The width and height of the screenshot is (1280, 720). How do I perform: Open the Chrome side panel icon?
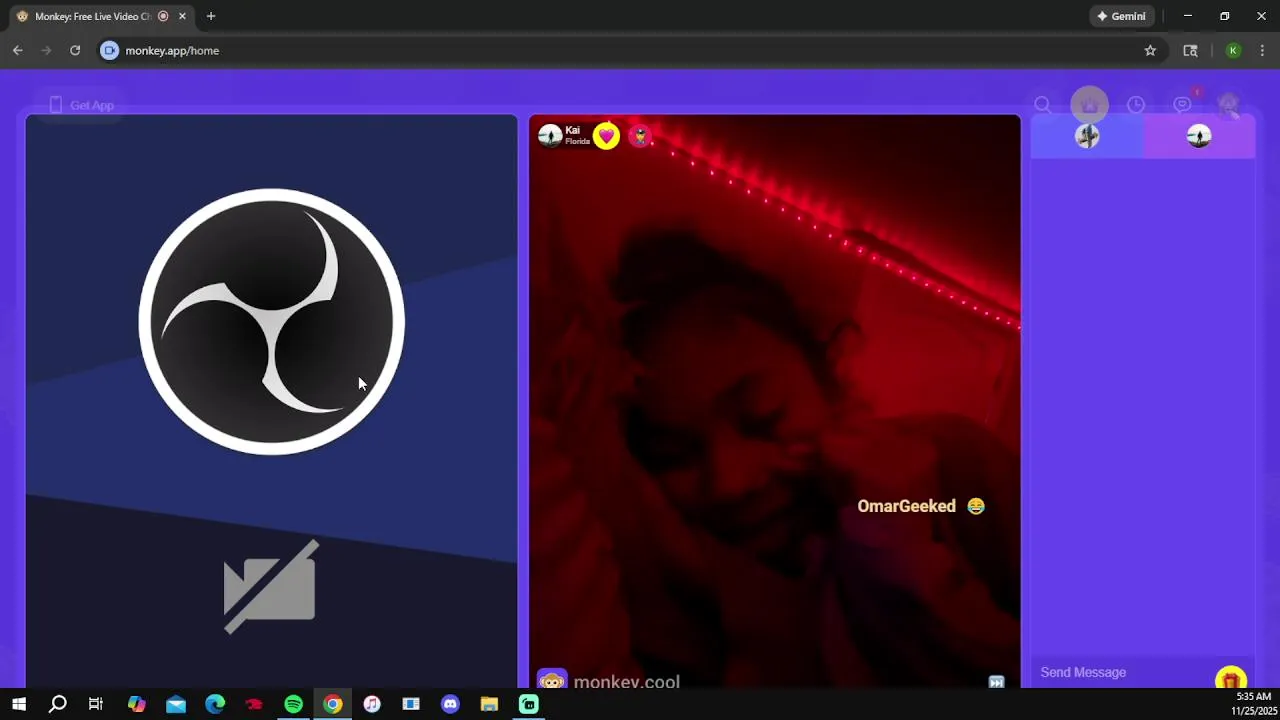(1190, 50)
